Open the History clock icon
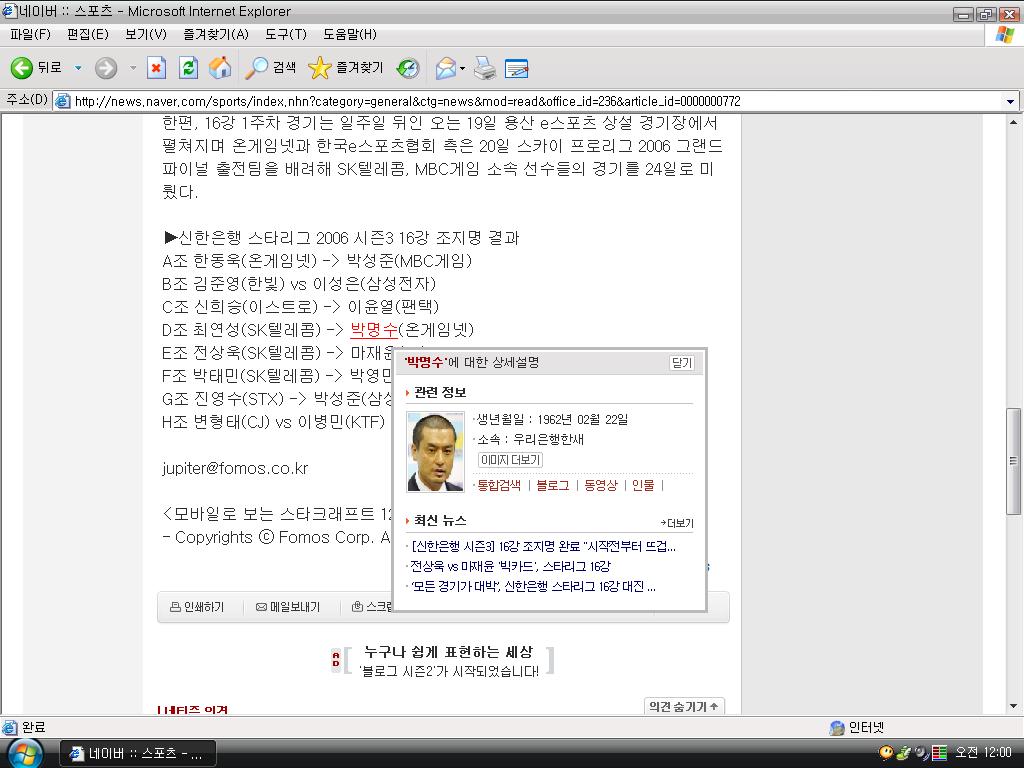1024x768 pixels. [x=408, y=67]
